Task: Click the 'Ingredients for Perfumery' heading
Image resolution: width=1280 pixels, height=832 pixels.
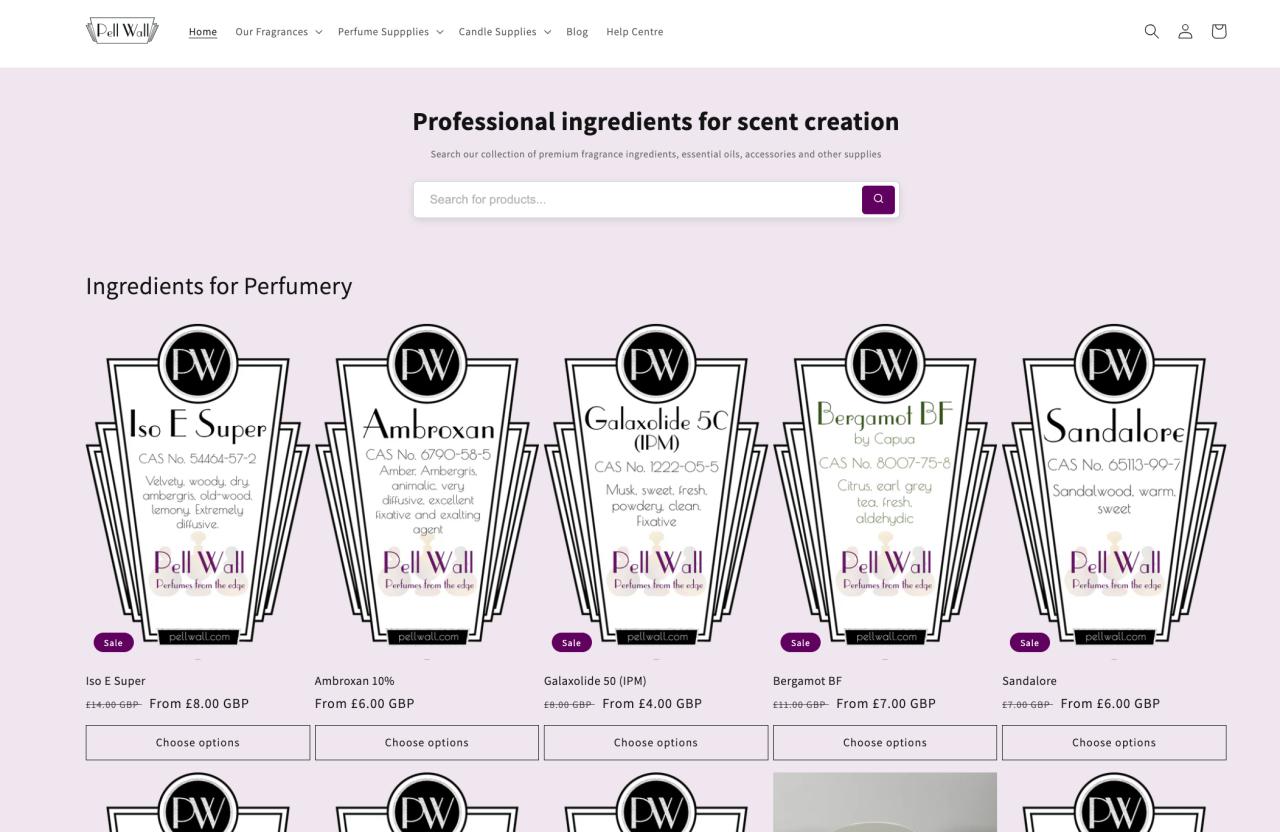Action: pyautogui.click(x=219, y=286)
